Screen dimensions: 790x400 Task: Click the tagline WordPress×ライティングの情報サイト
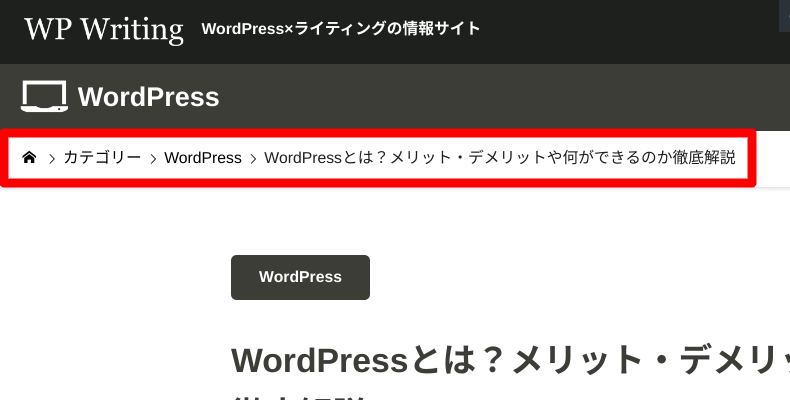(x=341, y=29)
